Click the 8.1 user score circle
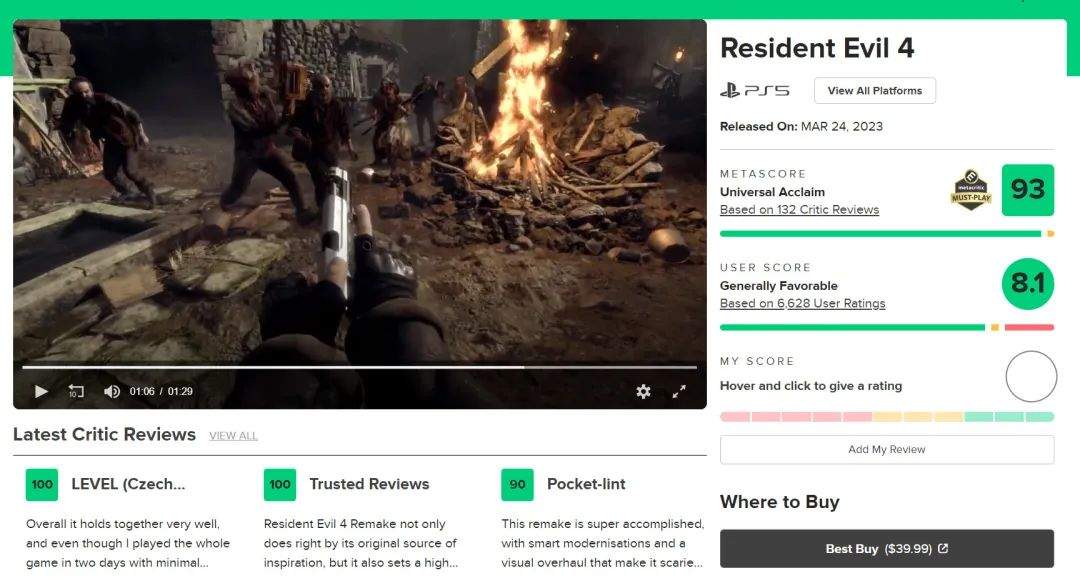1080x578 pixels. click(x=1028, y=283)
